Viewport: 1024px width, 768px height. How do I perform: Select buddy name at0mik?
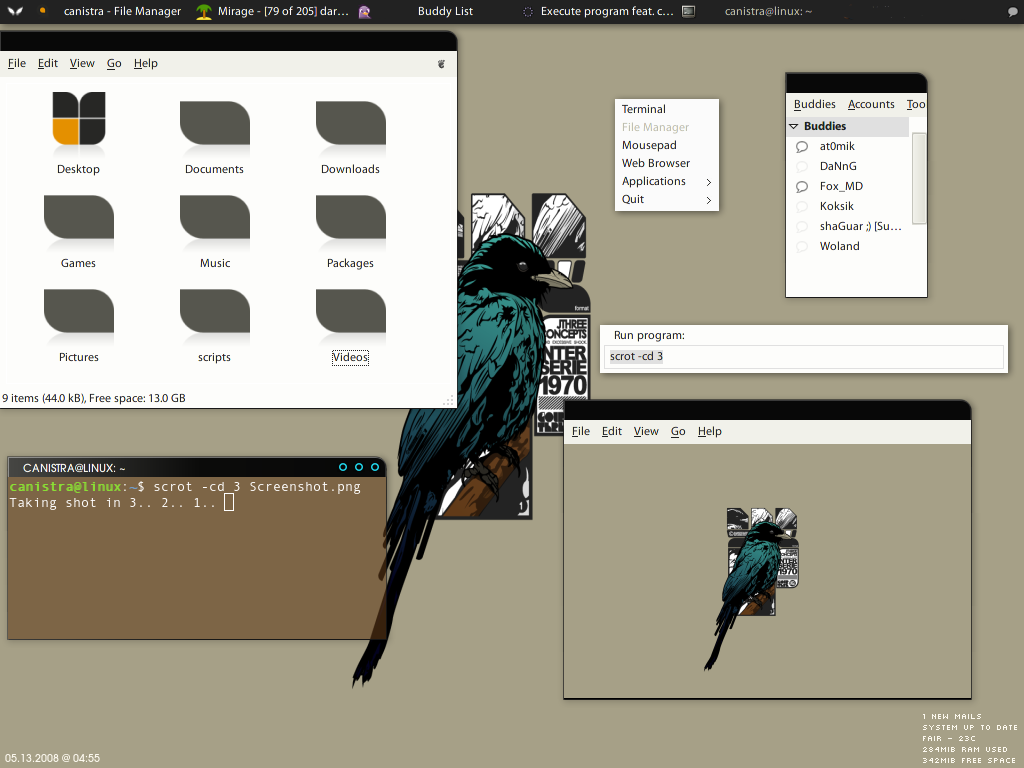(x=837, y=146)
